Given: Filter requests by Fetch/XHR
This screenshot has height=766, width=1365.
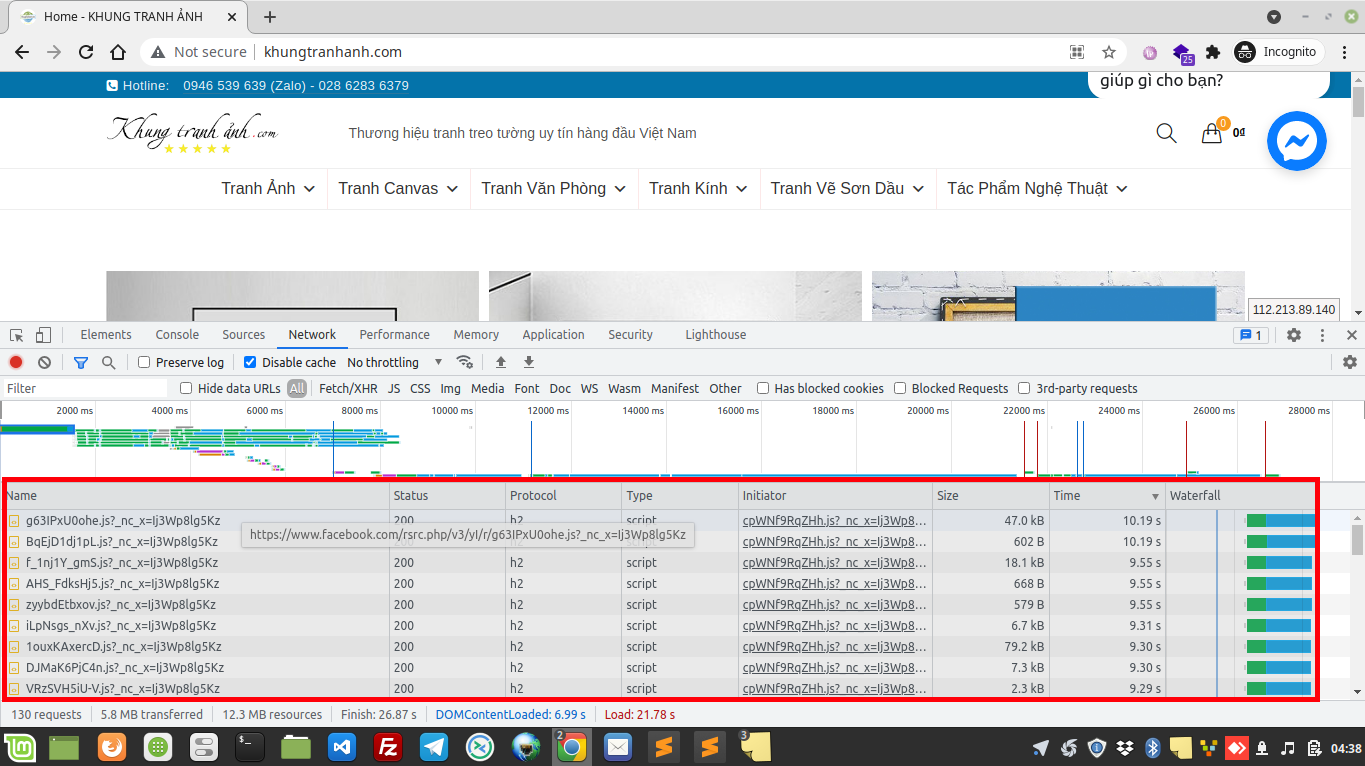Looking at the screenshot, I should pyautogui.click(x=348, y=388).
